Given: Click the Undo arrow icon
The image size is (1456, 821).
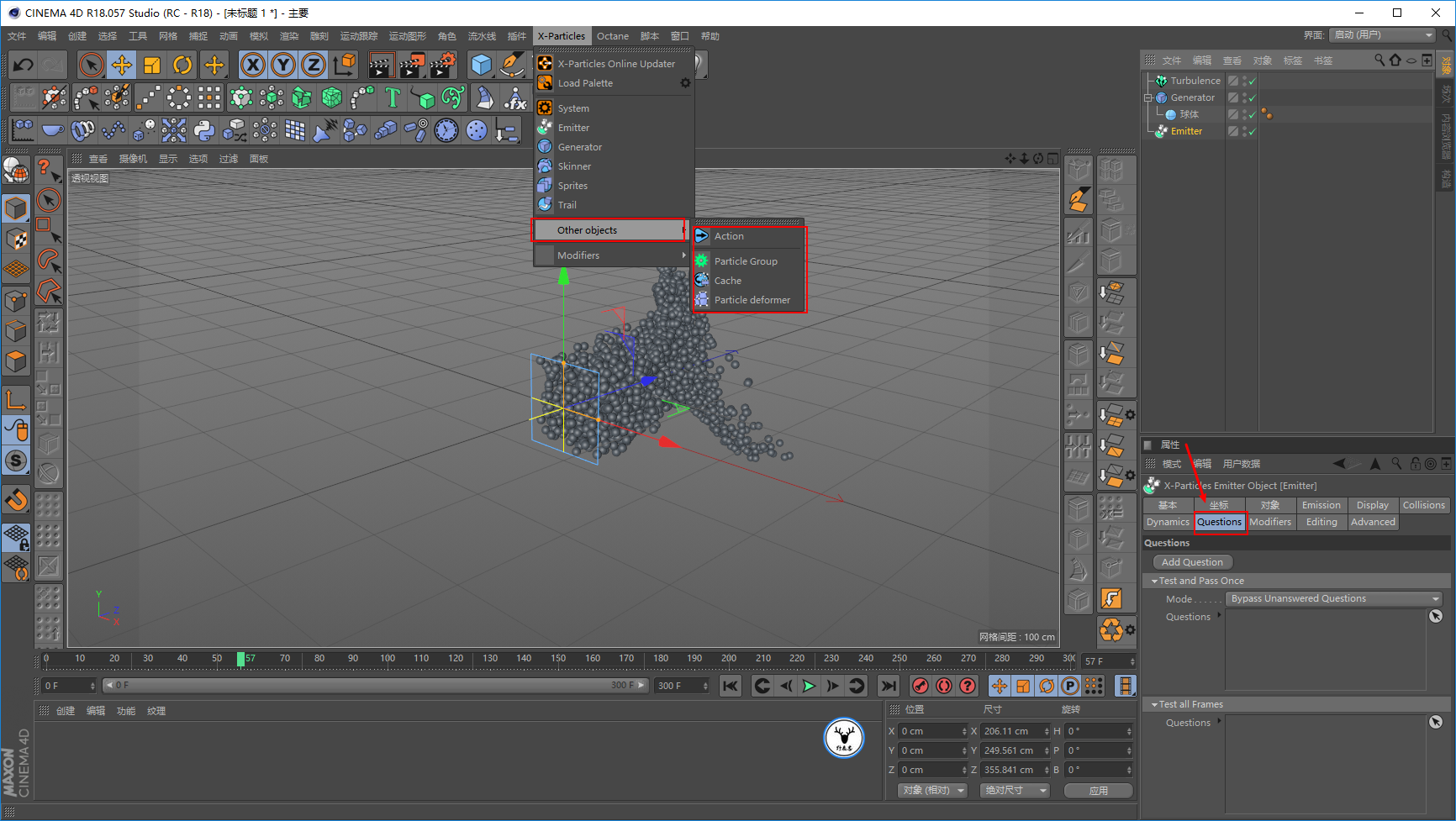Looking at the screenshot, I should point(24,65).
